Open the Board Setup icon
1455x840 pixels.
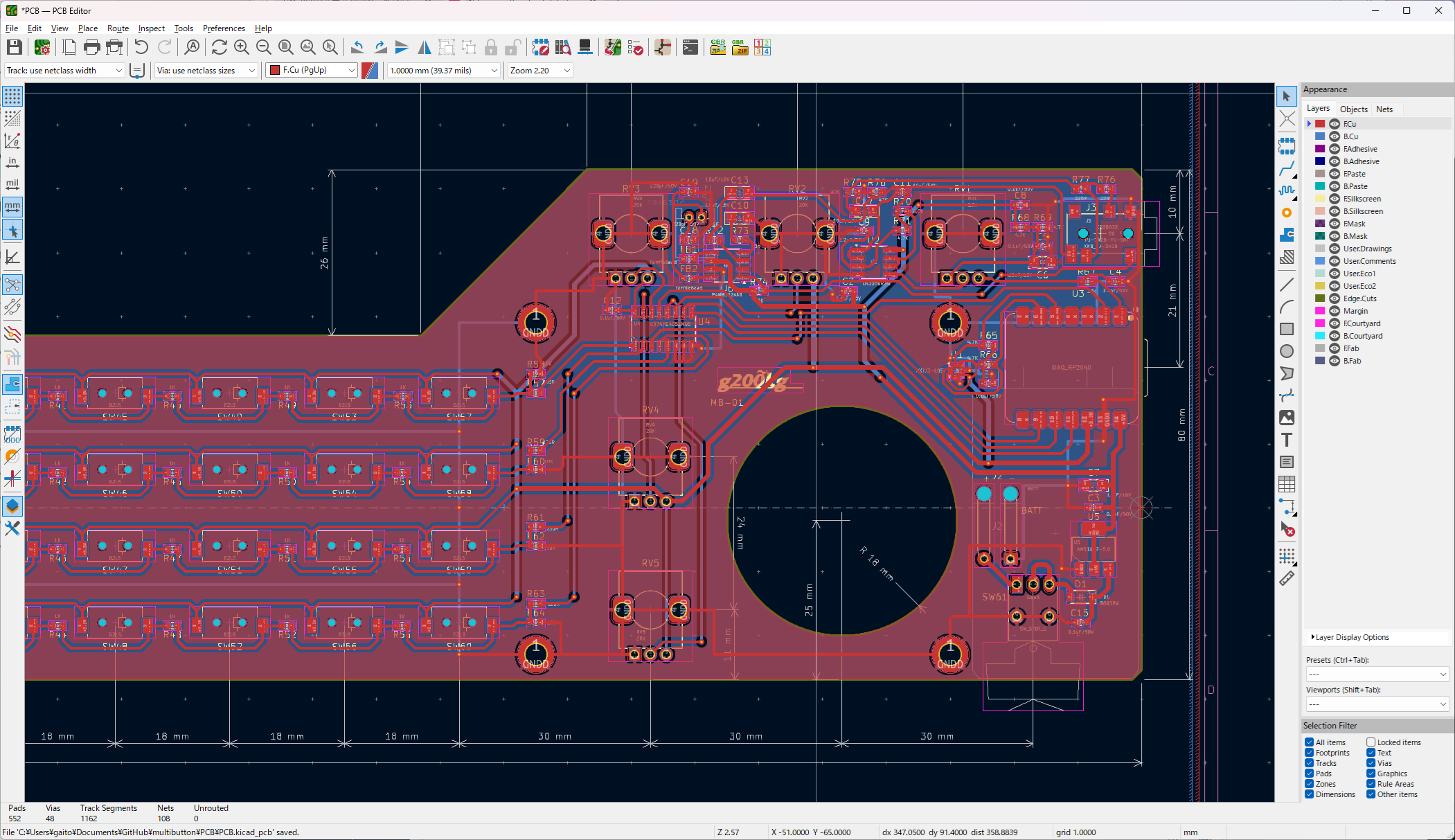(42, 47)
